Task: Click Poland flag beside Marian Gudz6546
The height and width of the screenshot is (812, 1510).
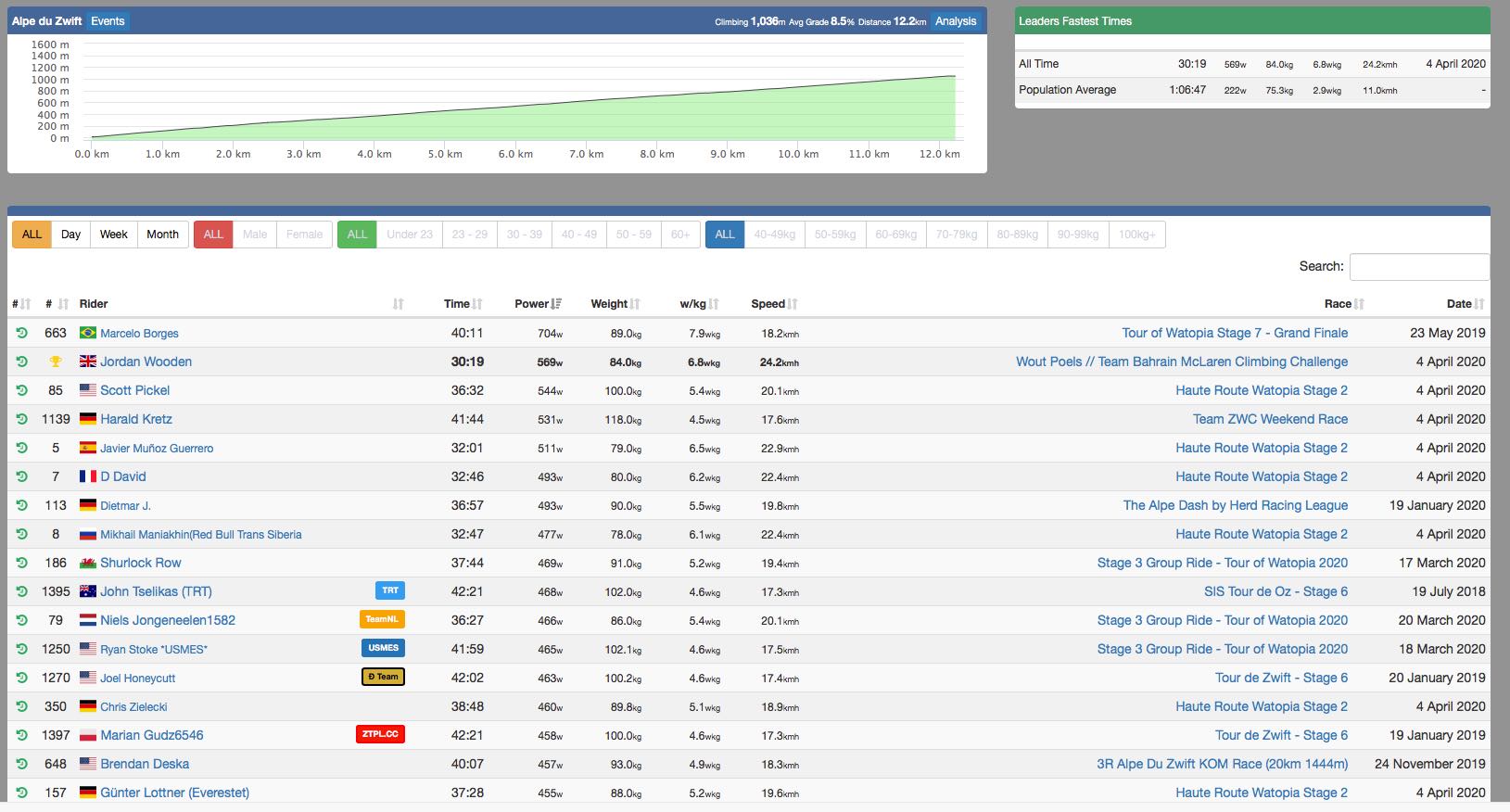Action: point(88,735)
